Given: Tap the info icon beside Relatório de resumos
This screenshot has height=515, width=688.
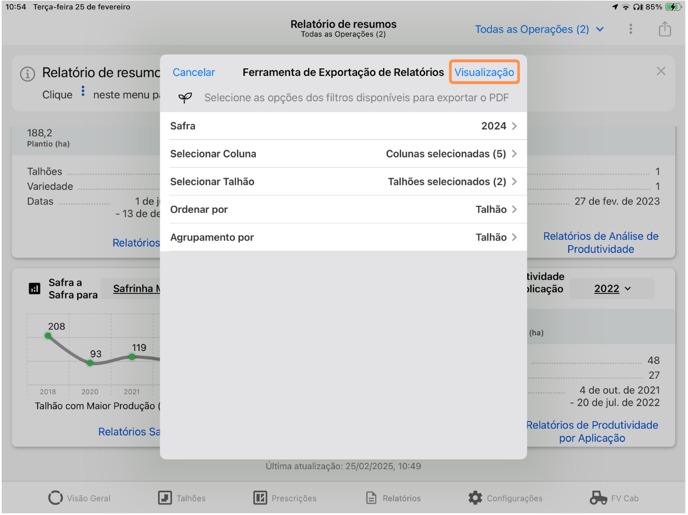Looking at the screenshot, I should tap(28, 74).
